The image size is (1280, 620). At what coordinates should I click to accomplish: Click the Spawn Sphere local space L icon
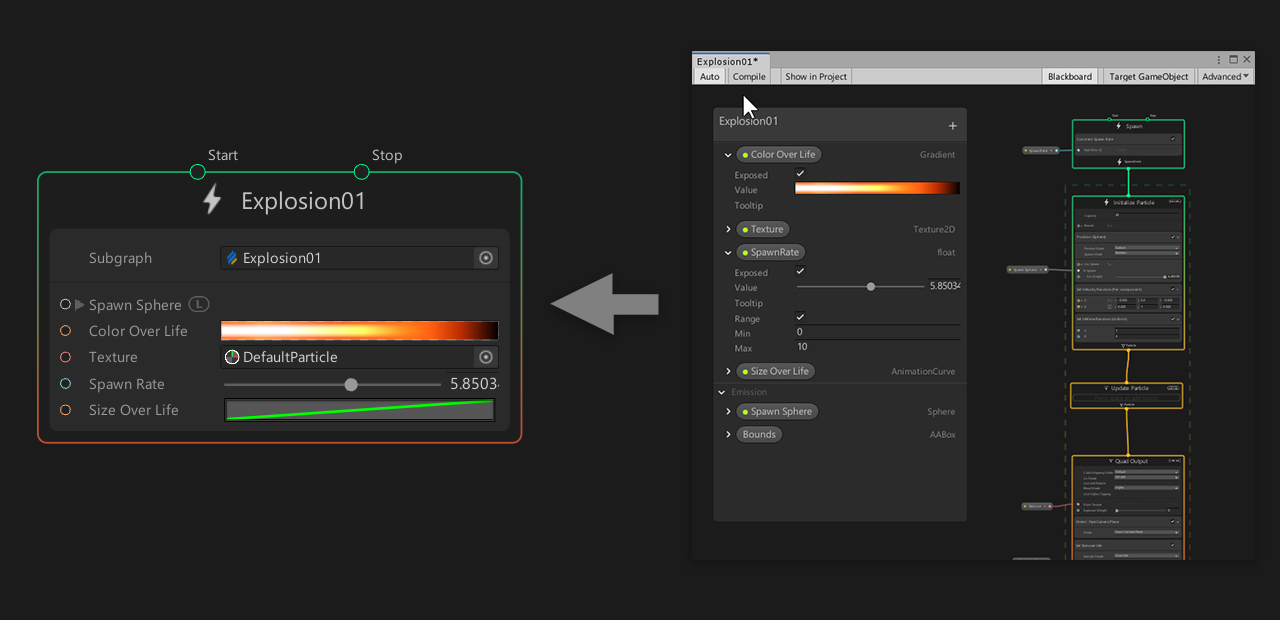199,304
